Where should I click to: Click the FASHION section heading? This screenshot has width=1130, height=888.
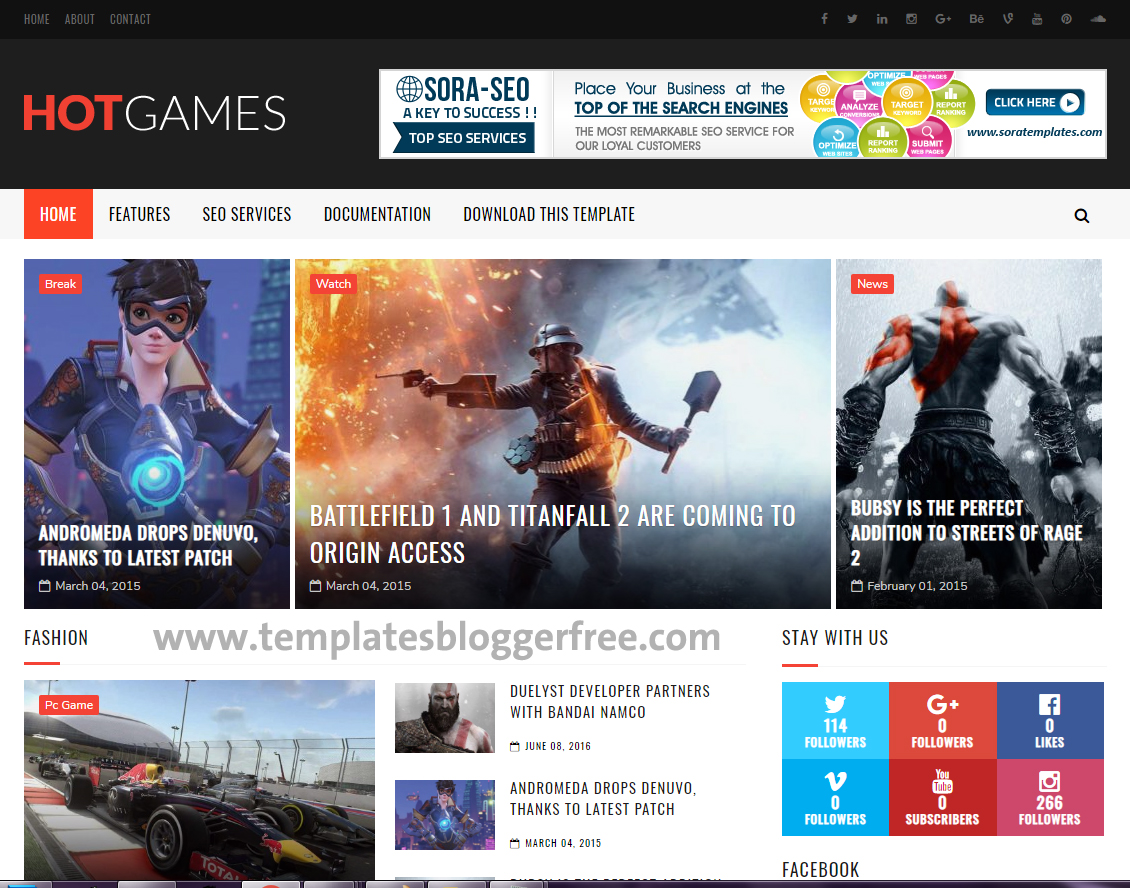click(56, 638)
